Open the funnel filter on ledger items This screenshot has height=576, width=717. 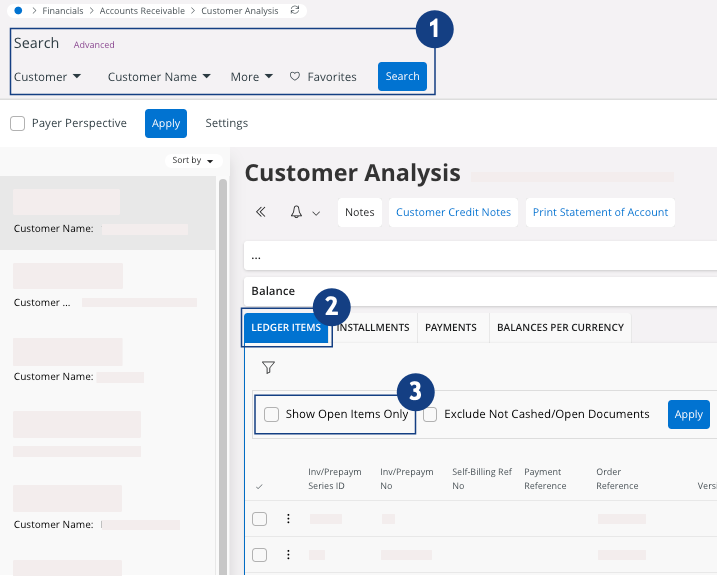268,368
